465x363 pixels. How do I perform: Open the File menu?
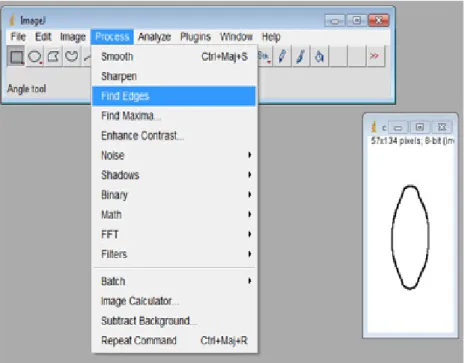(x=18, y=37)
